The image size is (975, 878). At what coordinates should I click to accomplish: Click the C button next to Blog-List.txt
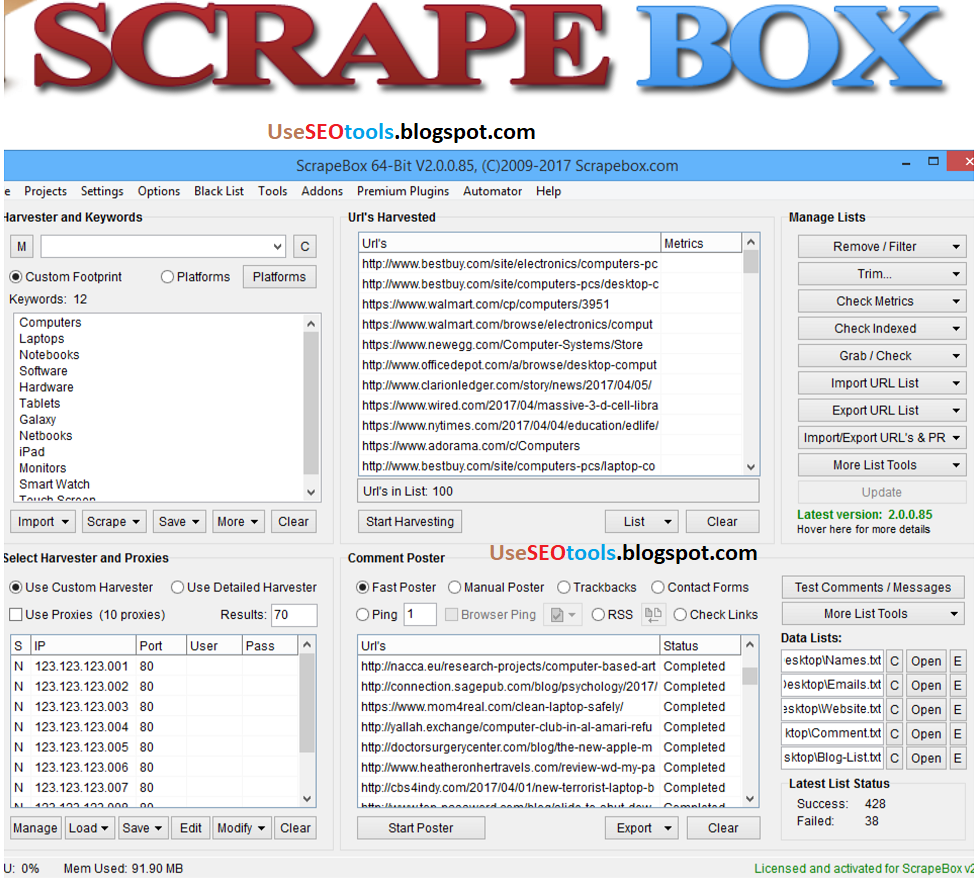tap(894, 758)
